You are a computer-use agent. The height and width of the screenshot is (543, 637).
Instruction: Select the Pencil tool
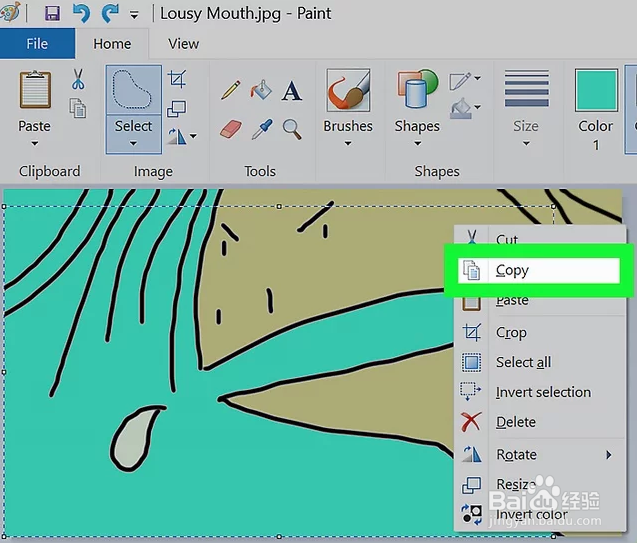tap(230, 90)
